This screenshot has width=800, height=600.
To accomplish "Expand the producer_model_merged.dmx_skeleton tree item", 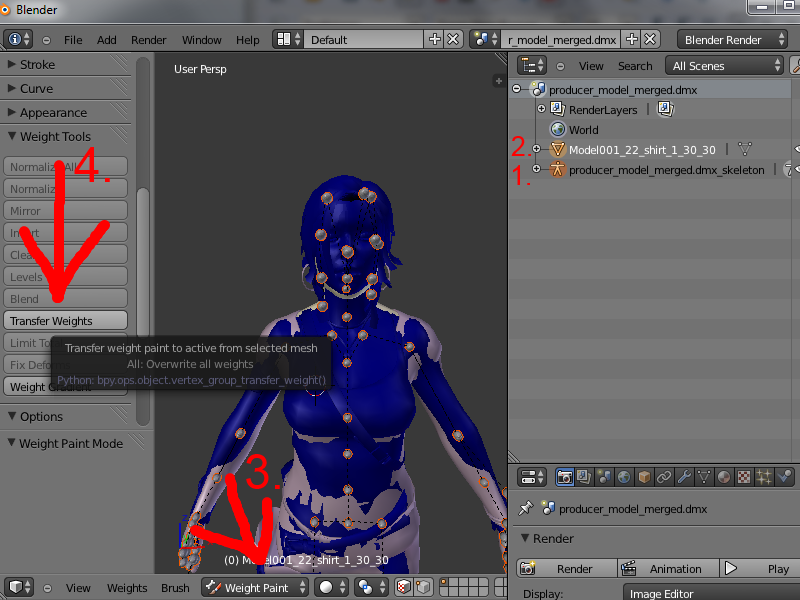I will [x=536, y=168].
